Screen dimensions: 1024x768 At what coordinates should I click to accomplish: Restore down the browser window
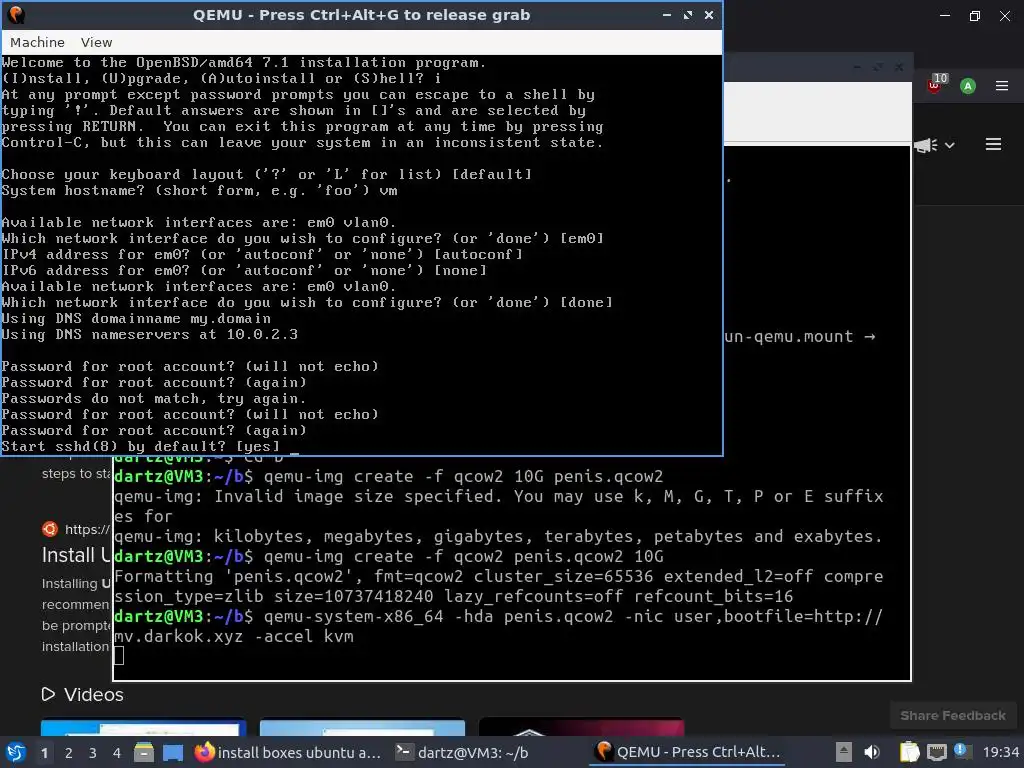pyautogui.click(x=975, y=16)
